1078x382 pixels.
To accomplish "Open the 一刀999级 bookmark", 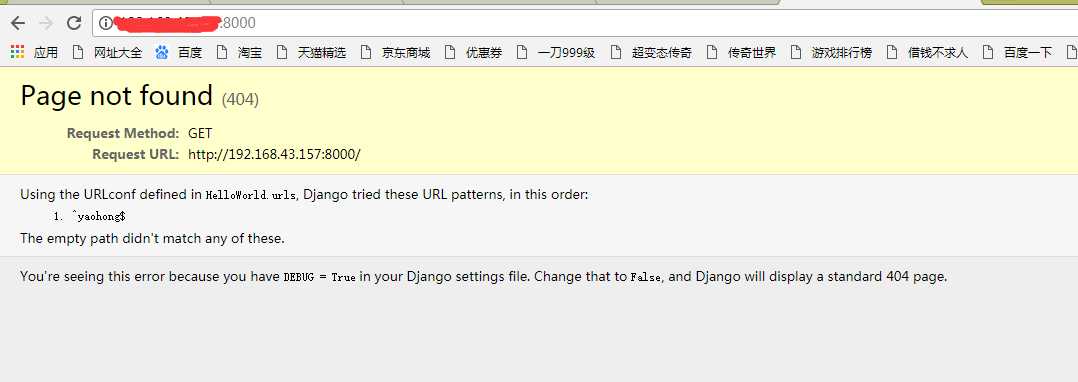I will click(556, 52).
